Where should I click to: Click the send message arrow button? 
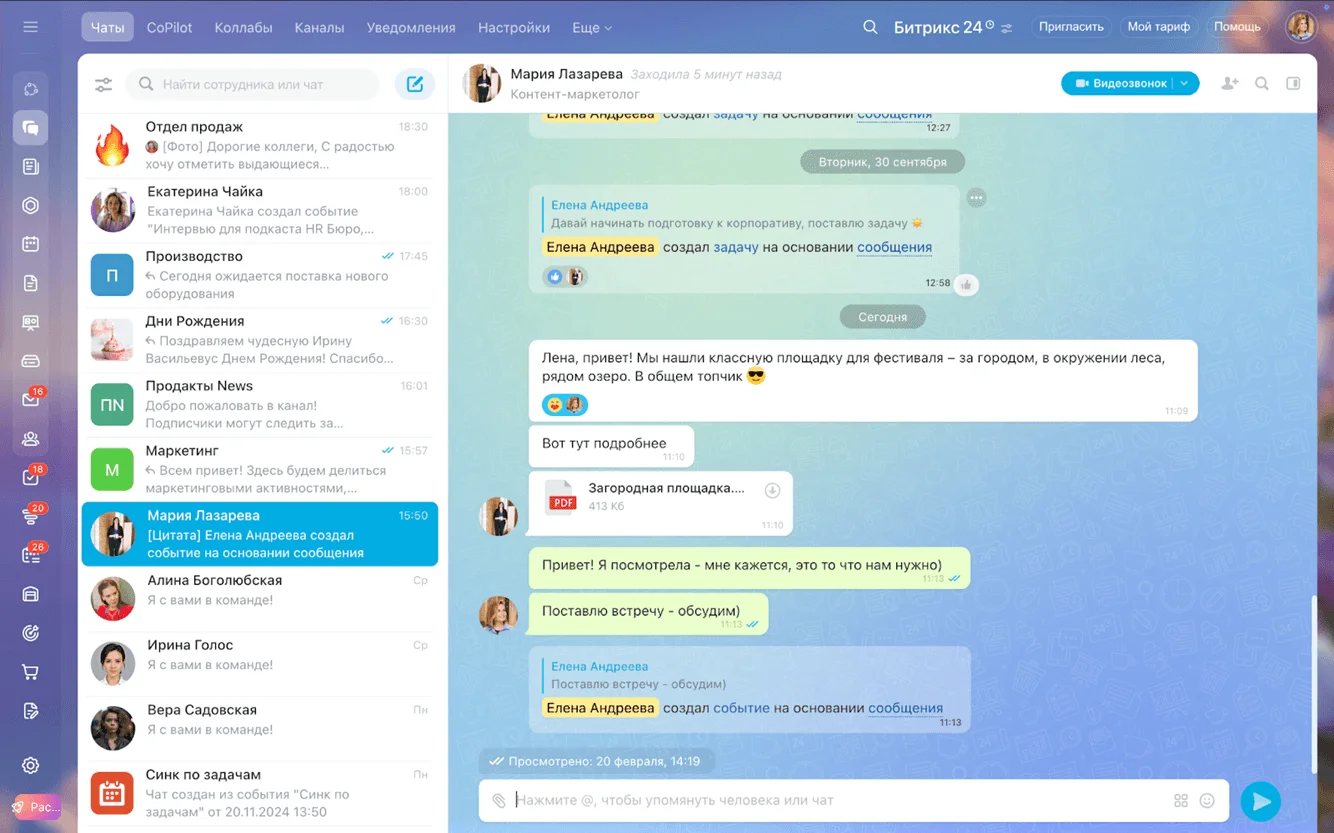1260,801
